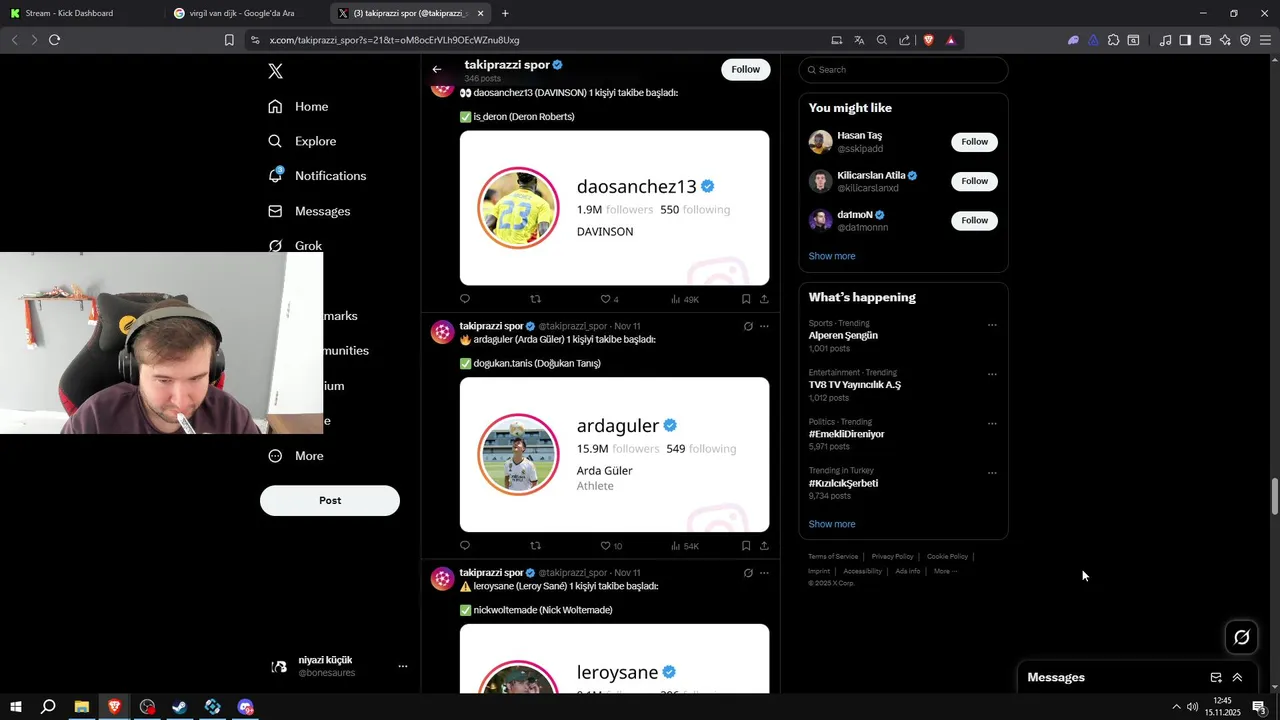Open the #EmekliDireniyor trending topic

[x=846, y=434]
